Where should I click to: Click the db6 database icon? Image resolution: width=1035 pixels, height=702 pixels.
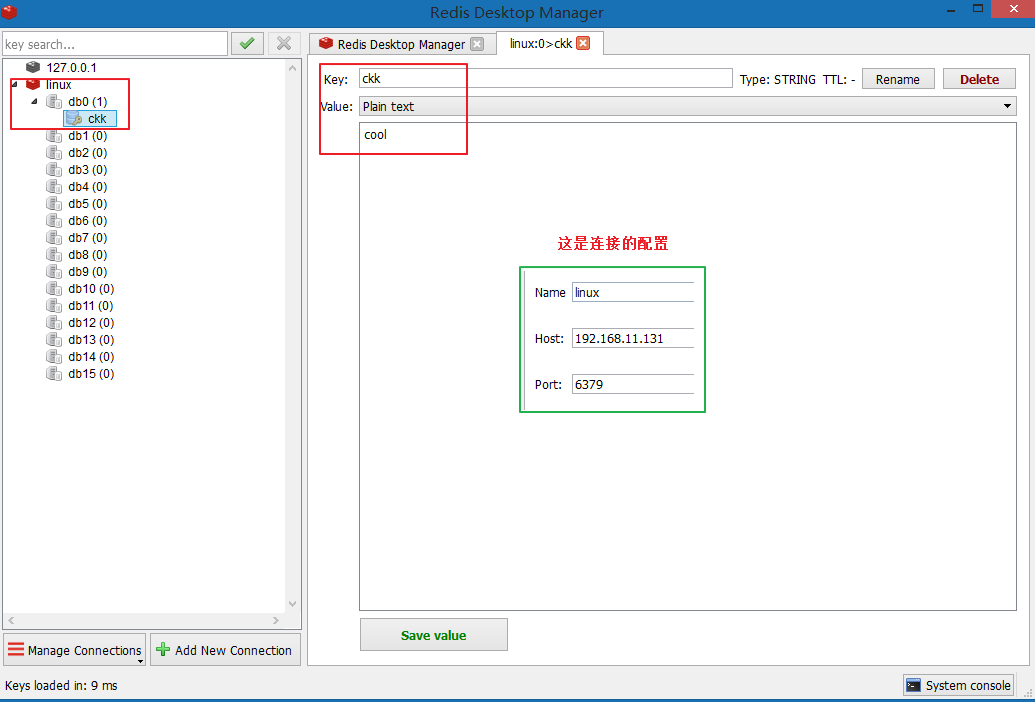click(x=54, y=220)
